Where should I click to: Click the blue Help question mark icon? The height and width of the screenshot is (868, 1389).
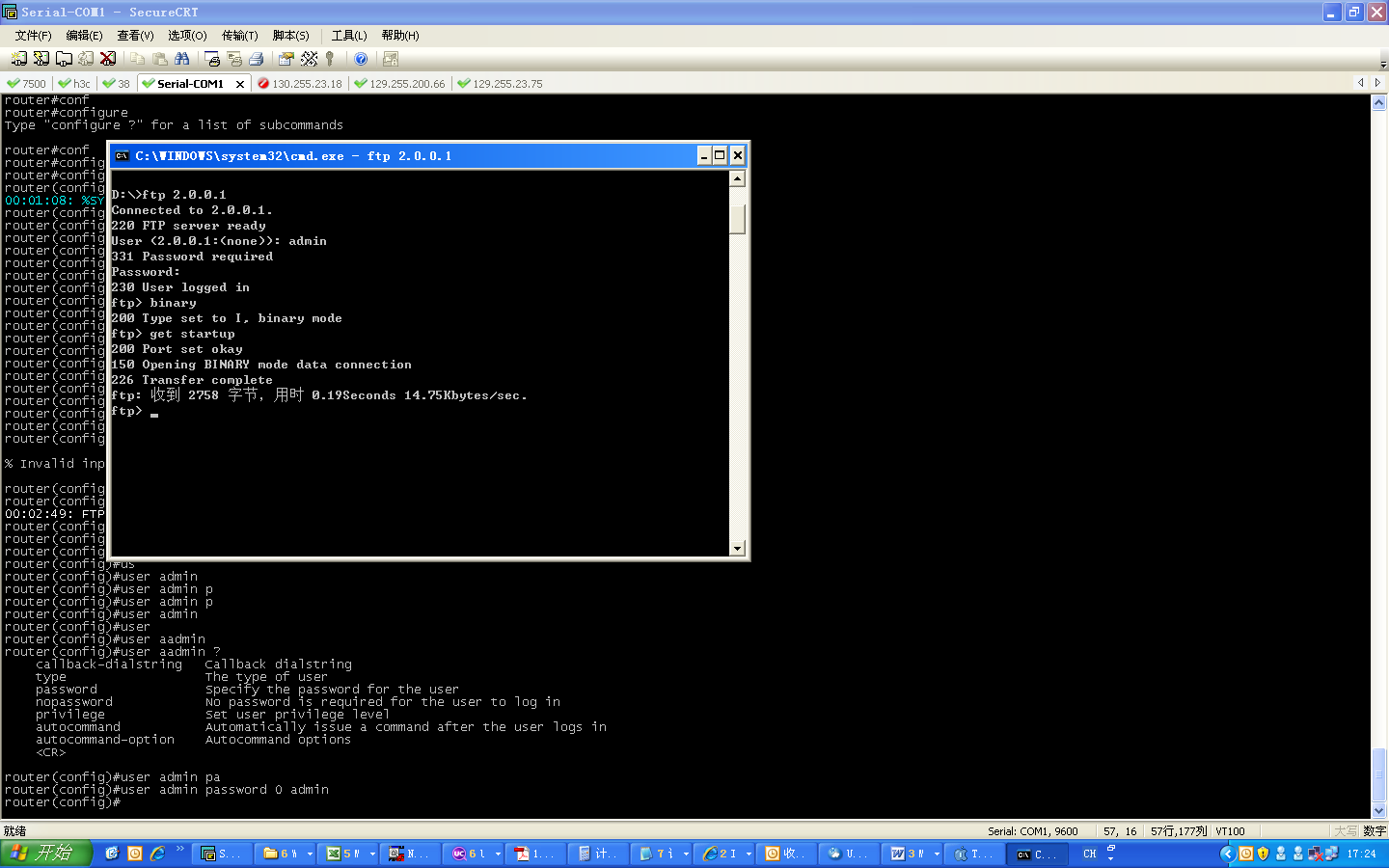361,59
